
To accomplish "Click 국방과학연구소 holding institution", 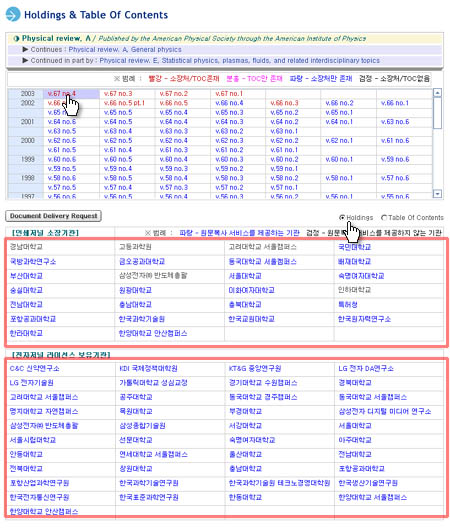I will pyautogui.click(x=33, y=262).
